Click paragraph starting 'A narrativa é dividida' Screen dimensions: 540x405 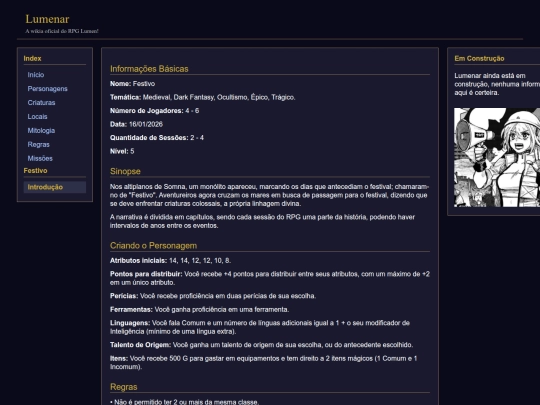pos(262,221)
